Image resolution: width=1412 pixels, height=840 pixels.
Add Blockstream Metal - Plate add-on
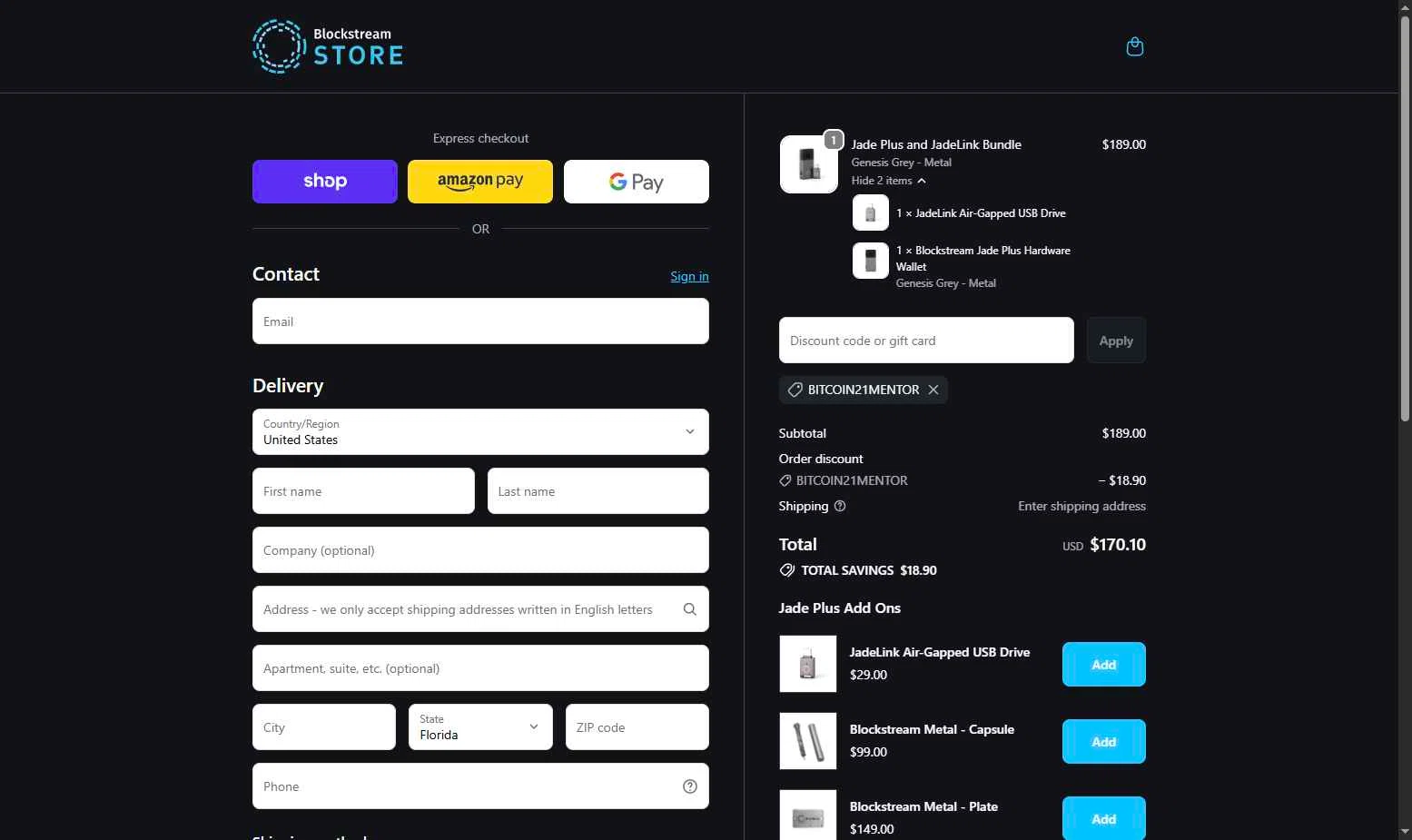tap(1104, 818)
